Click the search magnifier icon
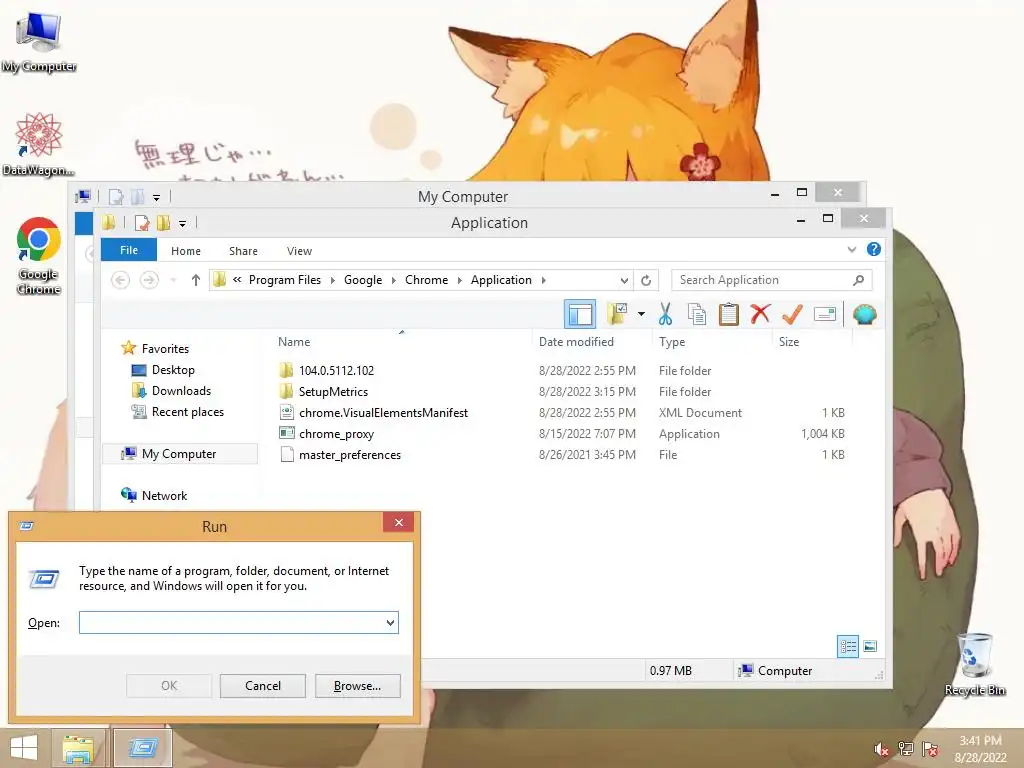1024x768 pixels. click(x=858, y=280)
